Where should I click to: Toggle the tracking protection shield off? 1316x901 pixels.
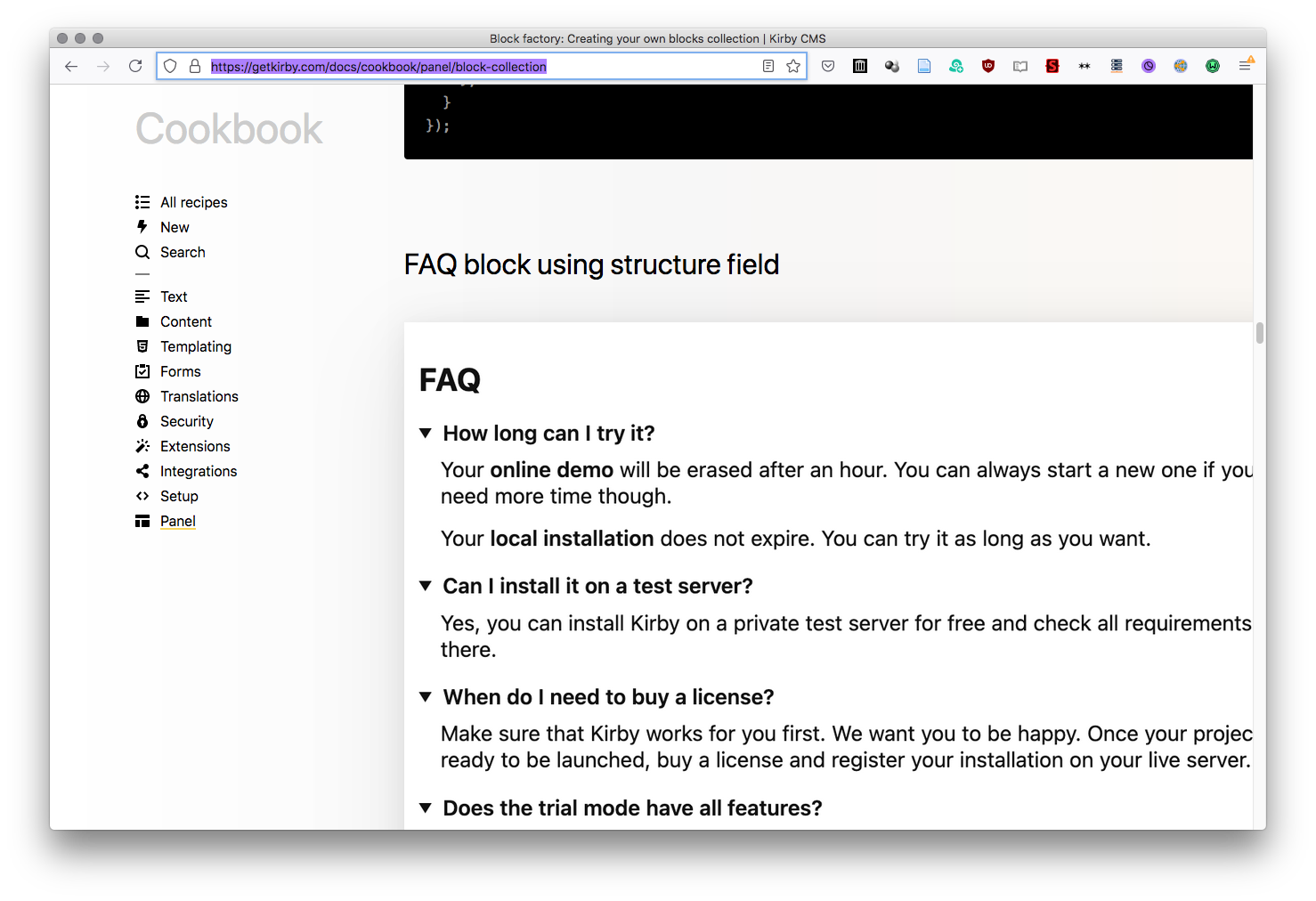[x=169, y=65]
